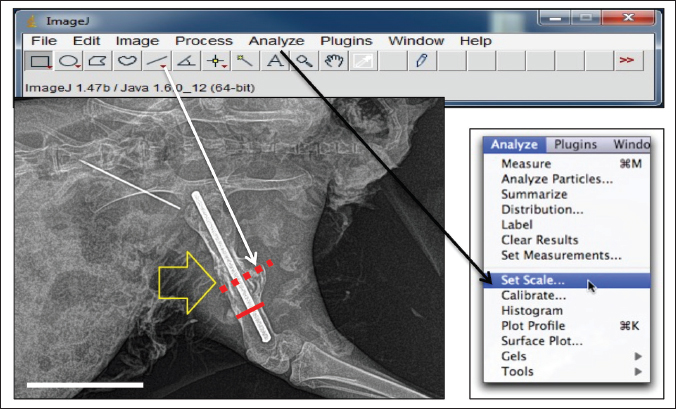Open the File menu in ImageJ

(43, 41)
